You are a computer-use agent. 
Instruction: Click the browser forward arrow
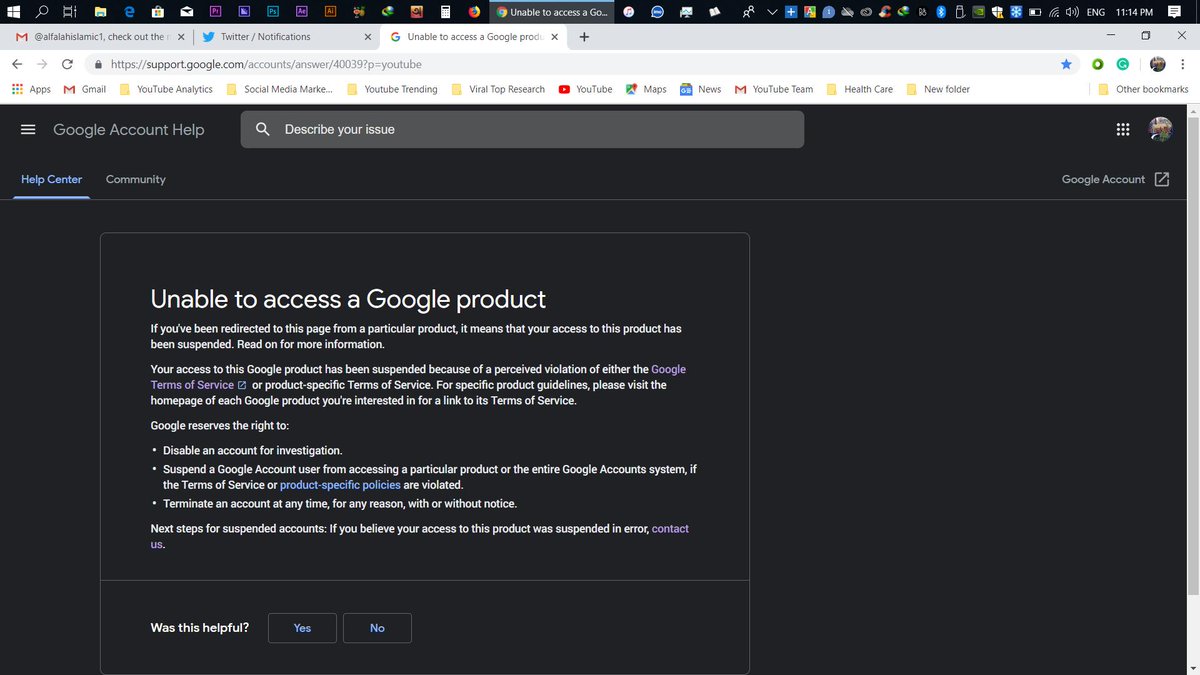pos(42,64)
